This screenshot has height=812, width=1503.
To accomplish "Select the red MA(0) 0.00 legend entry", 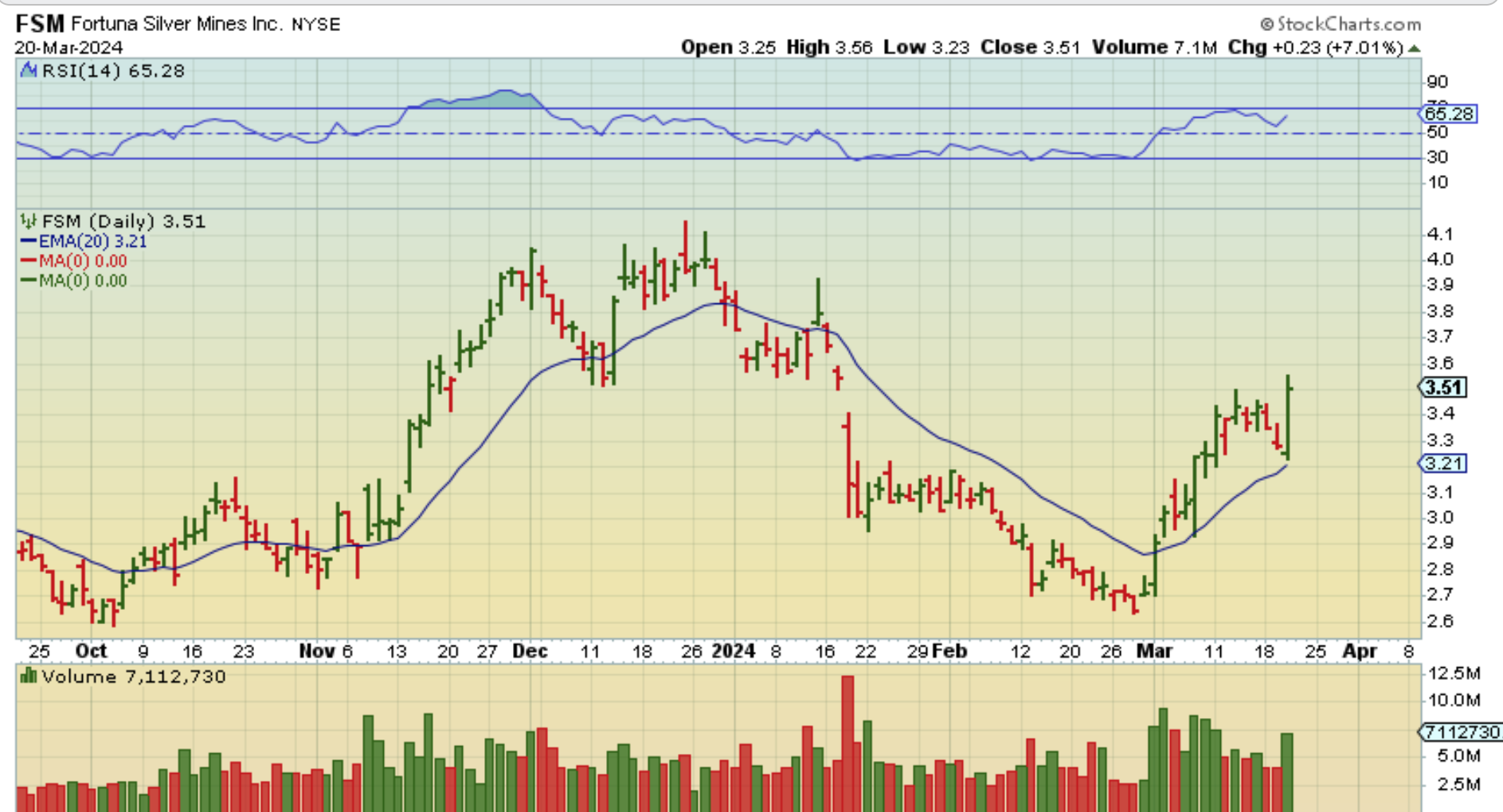I will click(x=73, y=261).
